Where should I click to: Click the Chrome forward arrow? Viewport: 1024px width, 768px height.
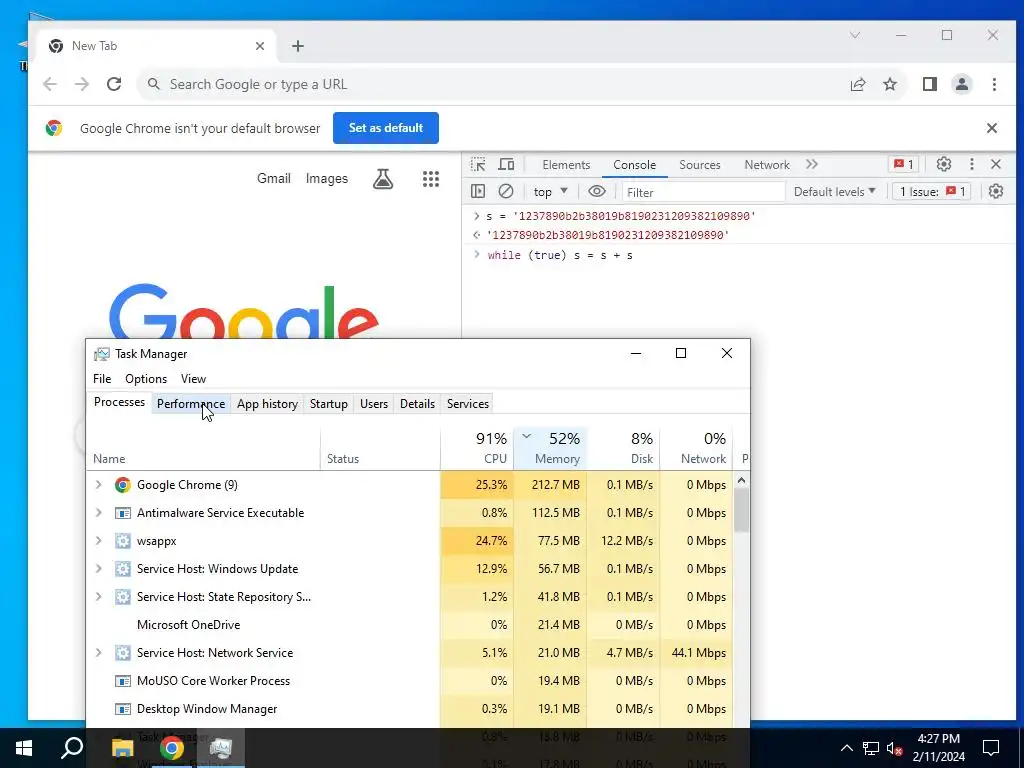pos(82,84)
